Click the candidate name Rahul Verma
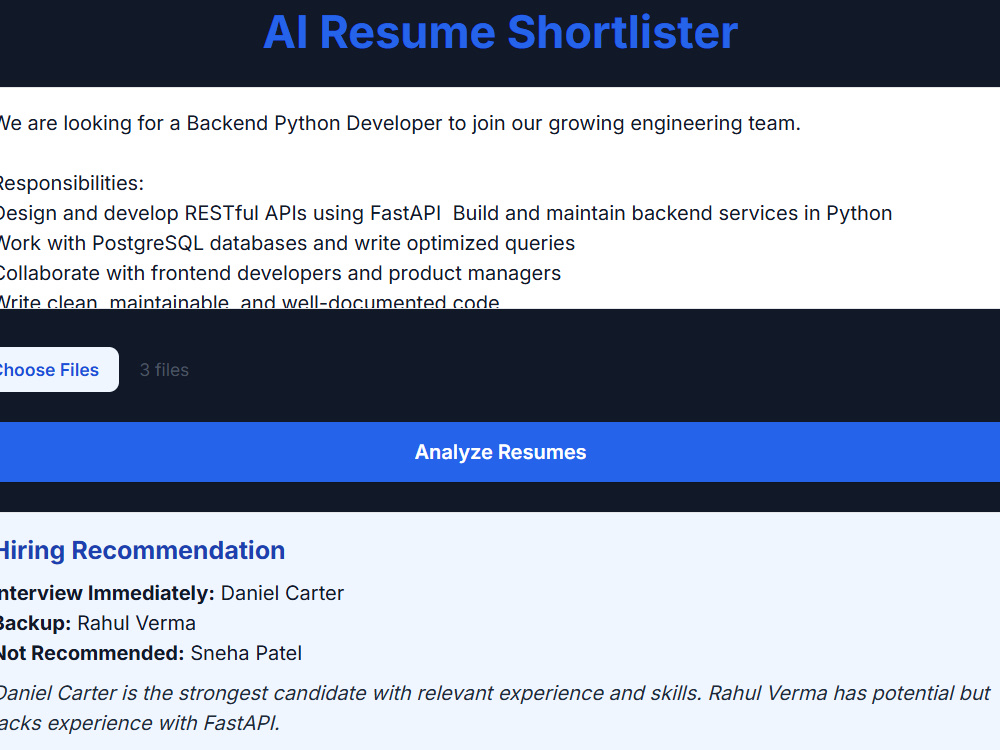 [x=136, y=623]
